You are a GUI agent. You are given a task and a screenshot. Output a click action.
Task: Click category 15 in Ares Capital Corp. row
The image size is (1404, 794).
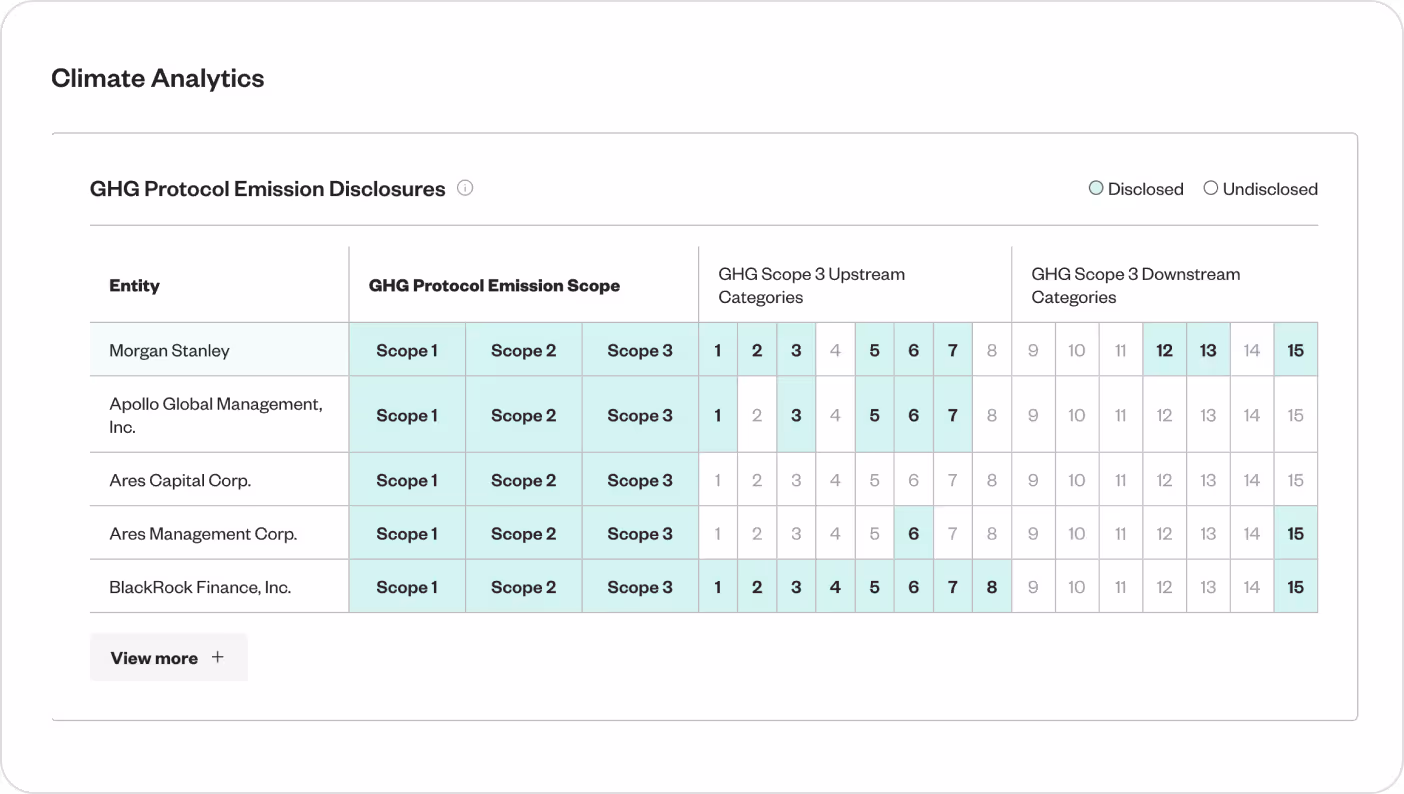coord(1296,480)
